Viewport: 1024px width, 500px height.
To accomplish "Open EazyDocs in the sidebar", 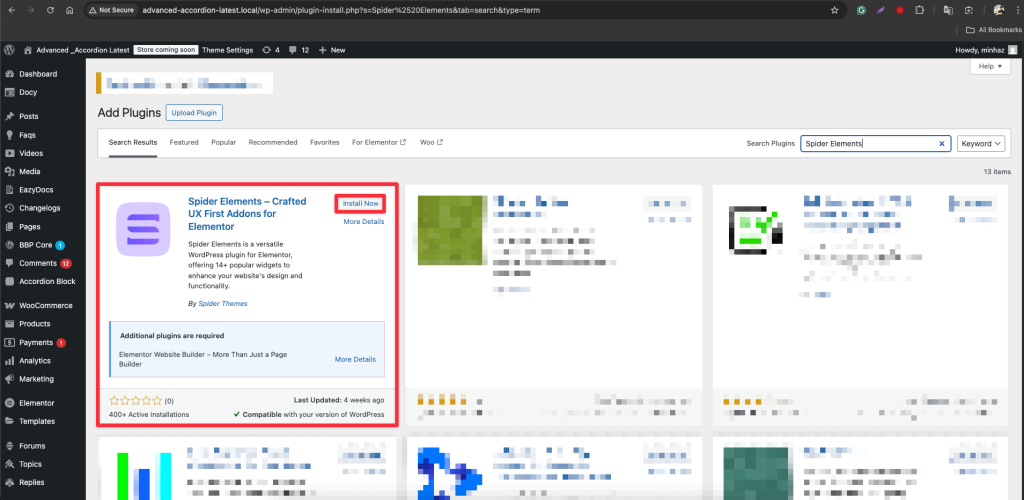I will point(36,190).
